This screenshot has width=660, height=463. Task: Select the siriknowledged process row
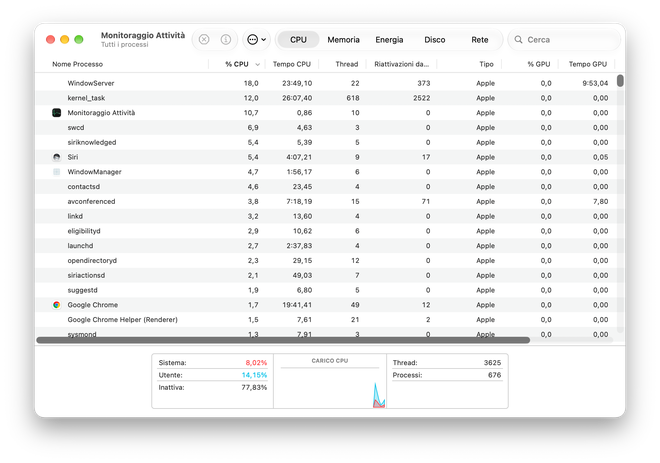tap(326, 142)
